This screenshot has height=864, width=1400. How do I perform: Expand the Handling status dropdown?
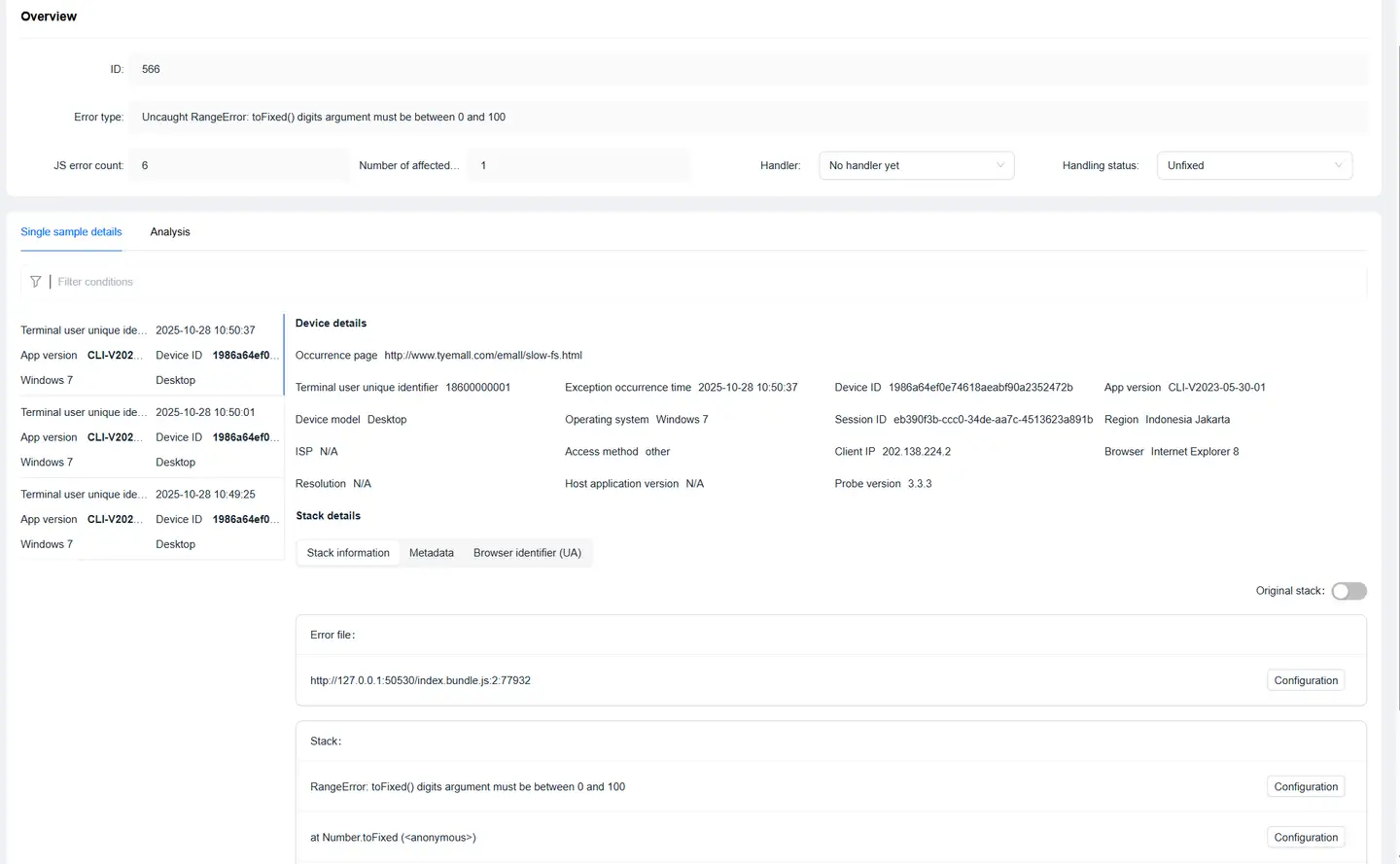click(x=1253, y=165)
